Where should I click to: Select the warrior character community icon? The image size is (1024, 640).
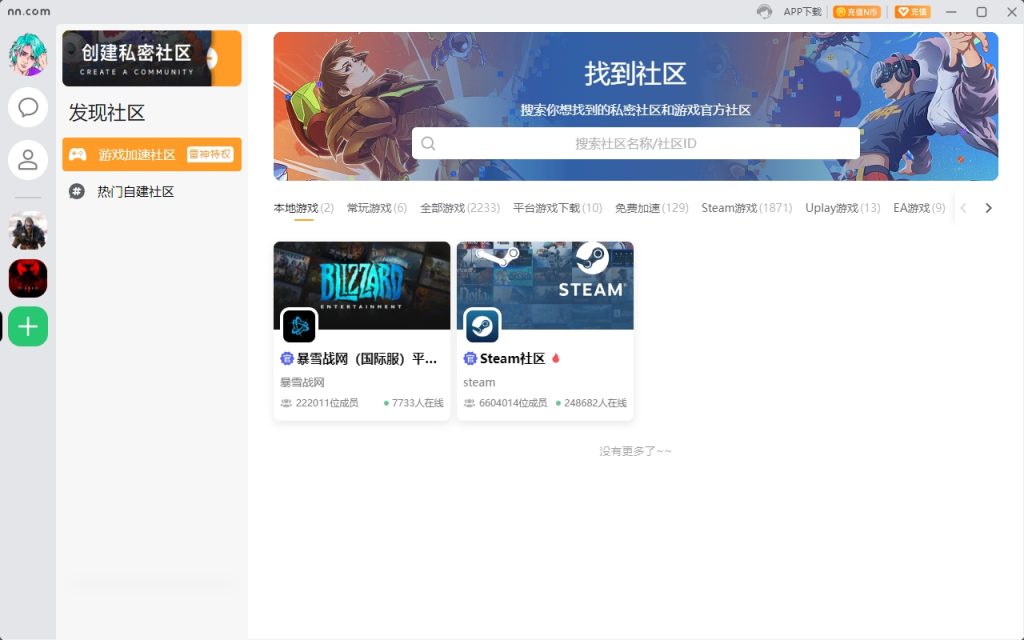(28, 231)
